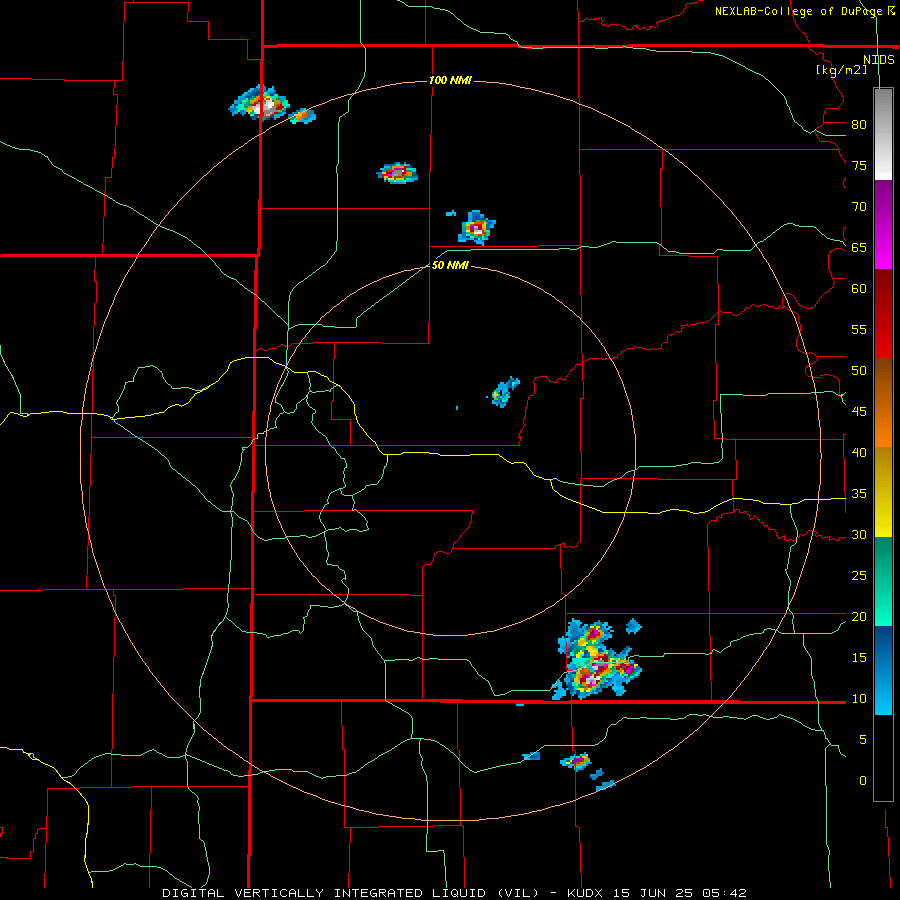Image resolution: width=900 pixels, height=900 pixels.
Task: Click the scale value "35"
Action: pos(859,494)
